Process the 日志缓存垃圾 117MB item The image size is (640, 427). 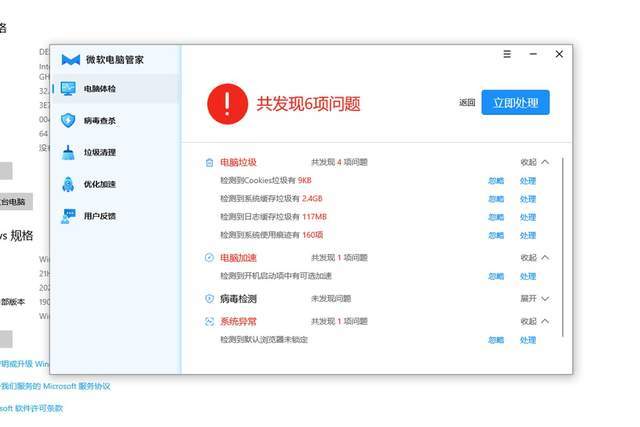coord(528,217)
